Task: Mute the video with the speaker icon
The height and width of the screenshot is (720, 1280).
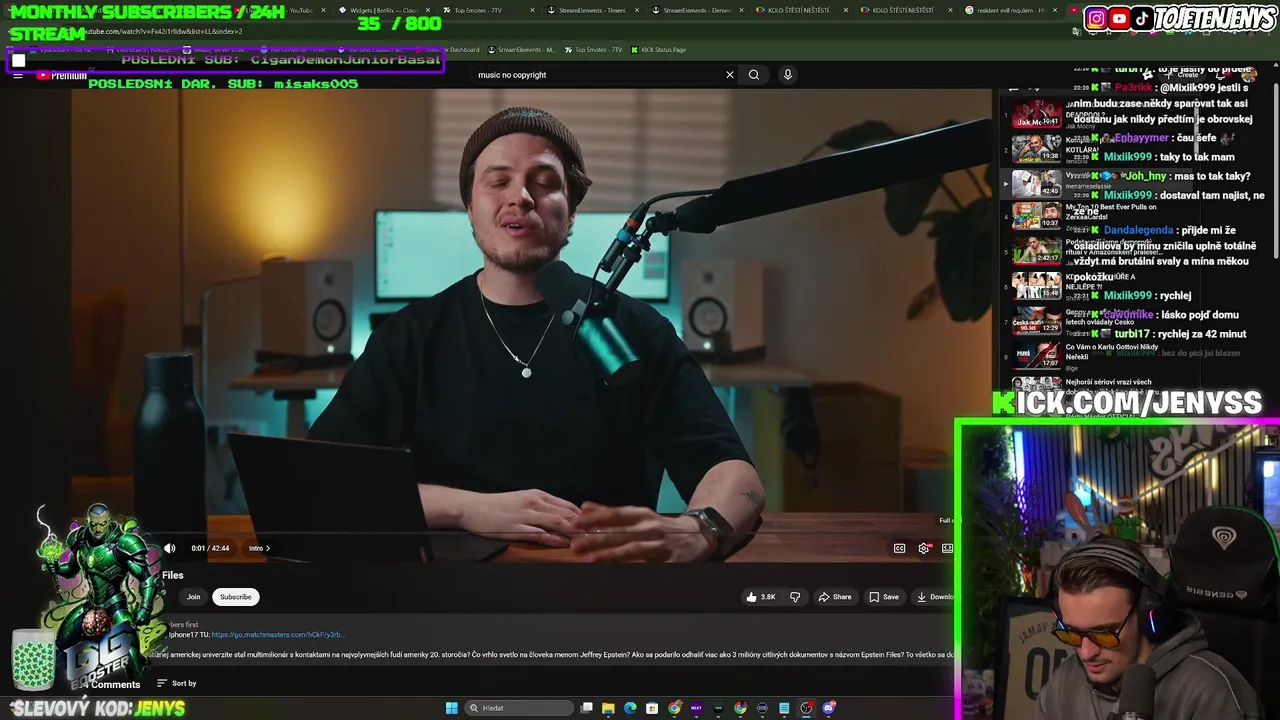Action: click(x=170, y=548)
